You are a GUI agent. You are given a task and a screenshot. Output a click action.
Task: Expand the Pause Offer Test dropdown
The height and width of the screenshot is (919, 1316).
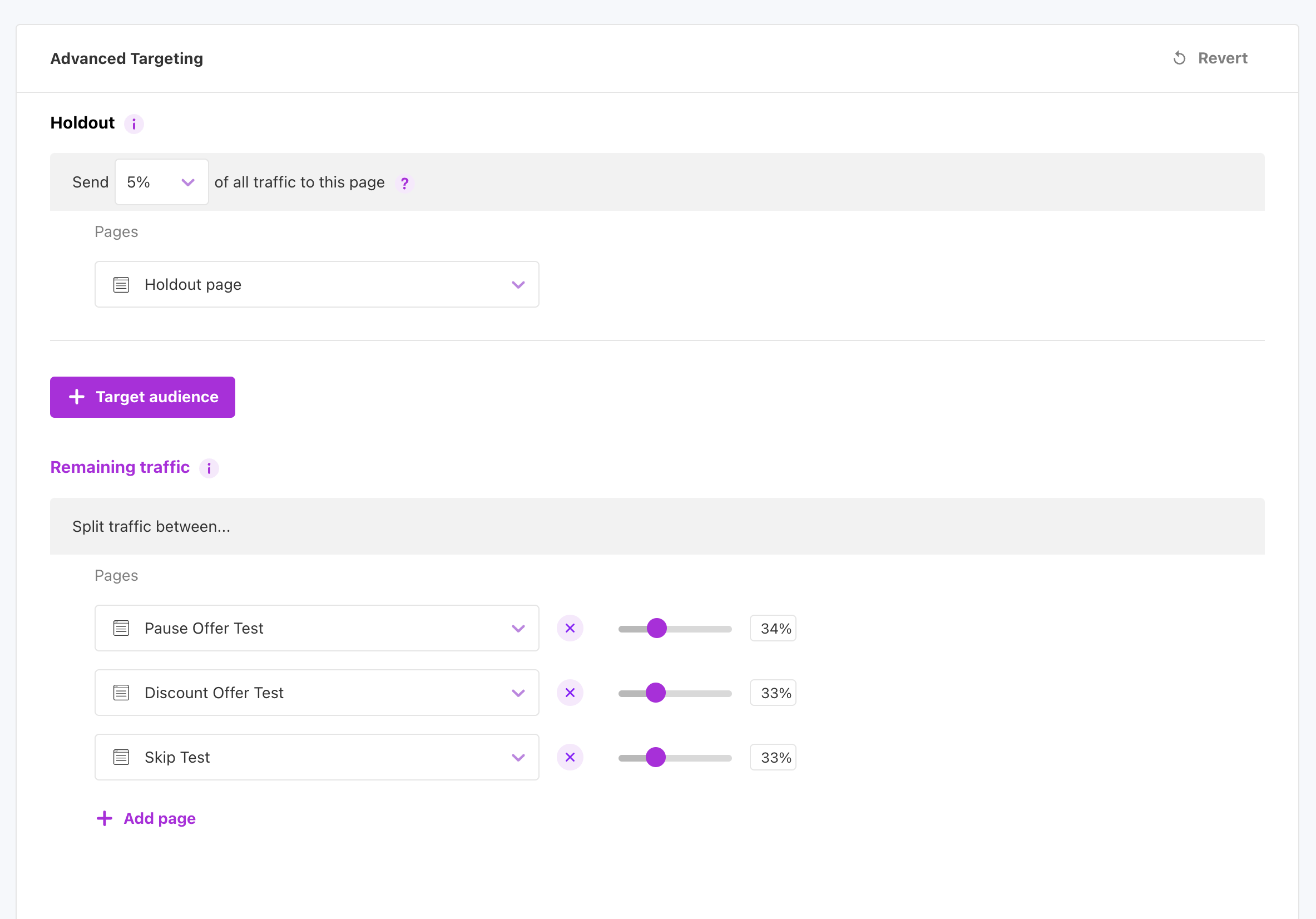point(316,629)
